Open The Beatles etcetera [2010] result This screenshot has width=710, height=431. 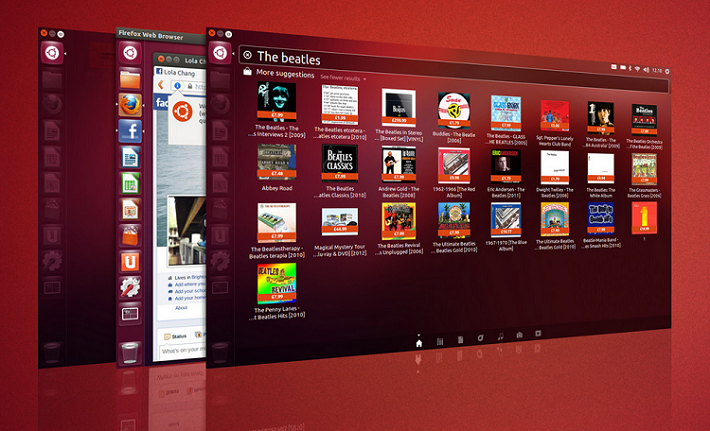[x=340, y=112]
